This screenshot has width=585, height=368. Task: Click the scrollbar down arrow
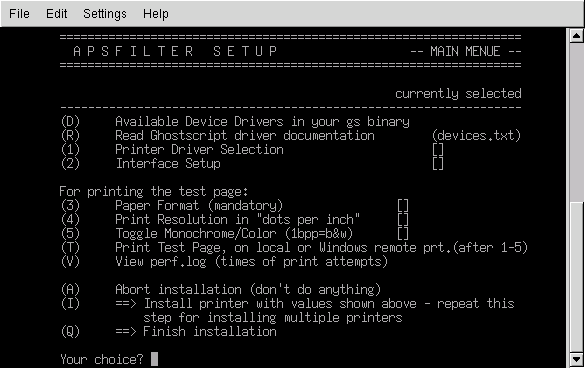(x=576, y=360)
